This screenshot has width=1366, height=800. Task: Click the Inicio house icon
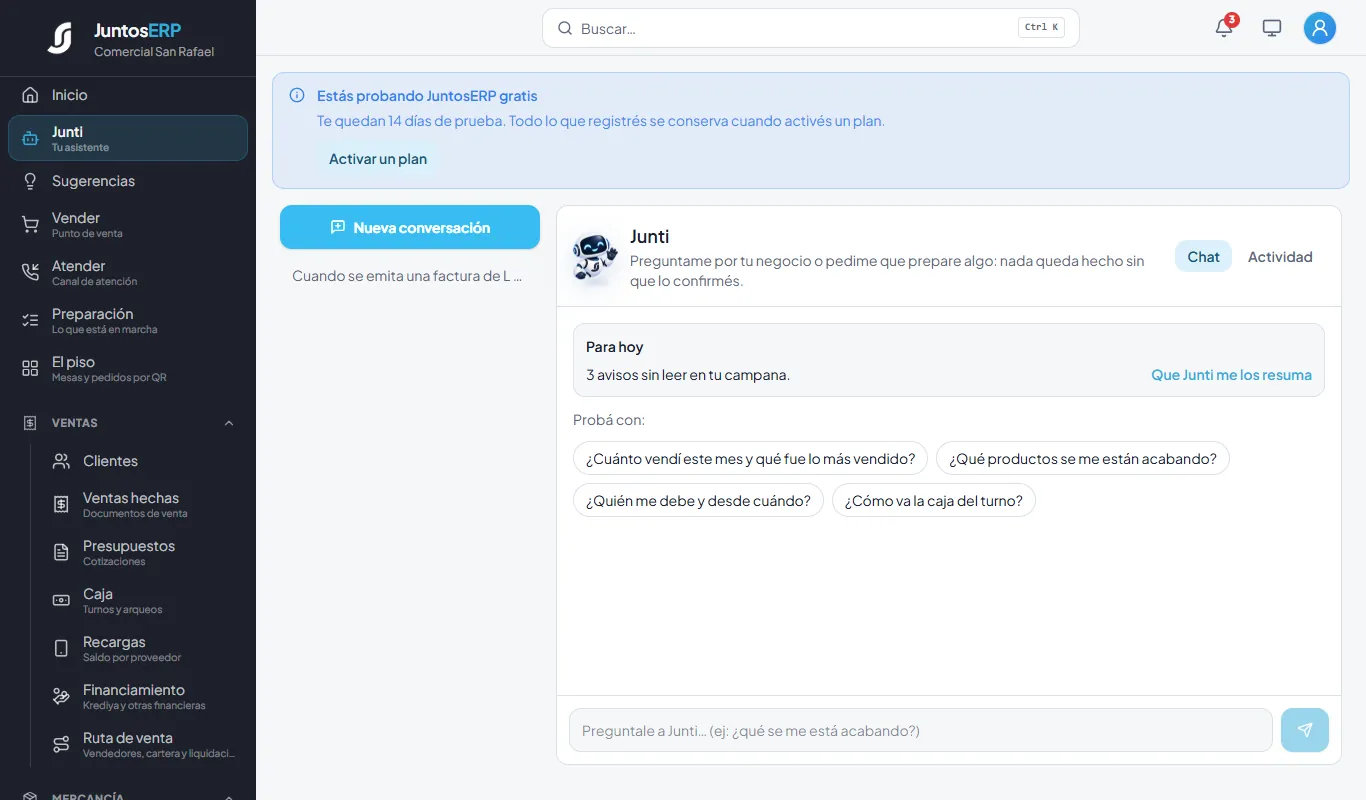30,95
